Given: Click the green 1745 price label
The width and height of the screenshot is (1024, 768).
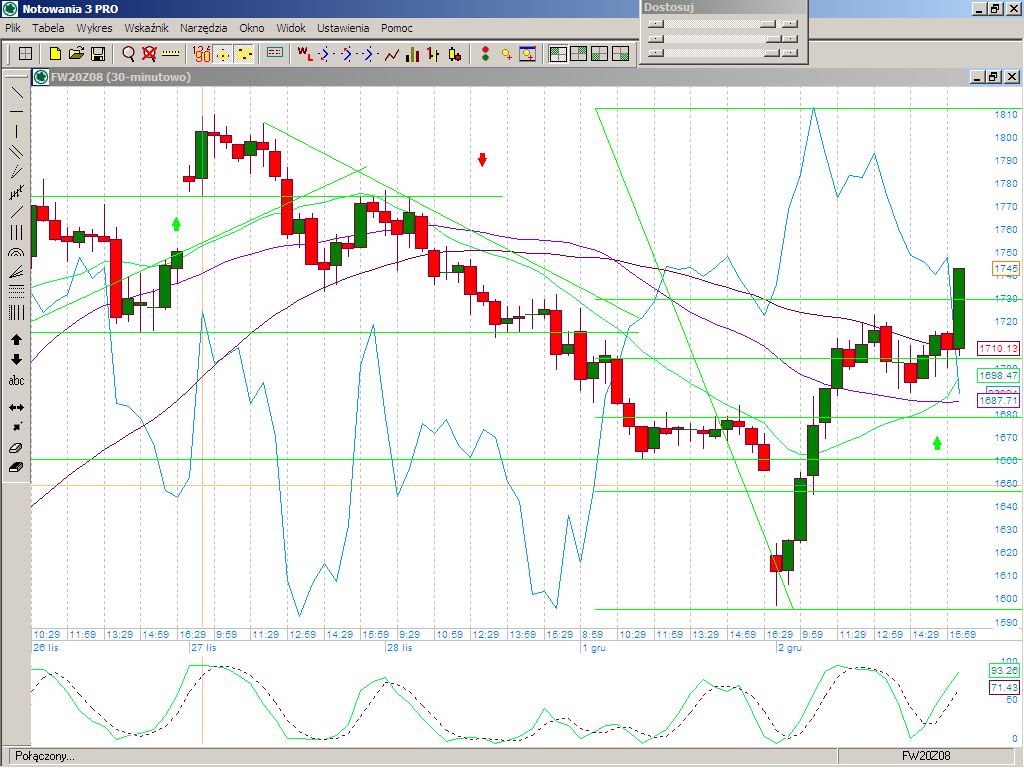Looking at the screenshot, I should 1006,269.
